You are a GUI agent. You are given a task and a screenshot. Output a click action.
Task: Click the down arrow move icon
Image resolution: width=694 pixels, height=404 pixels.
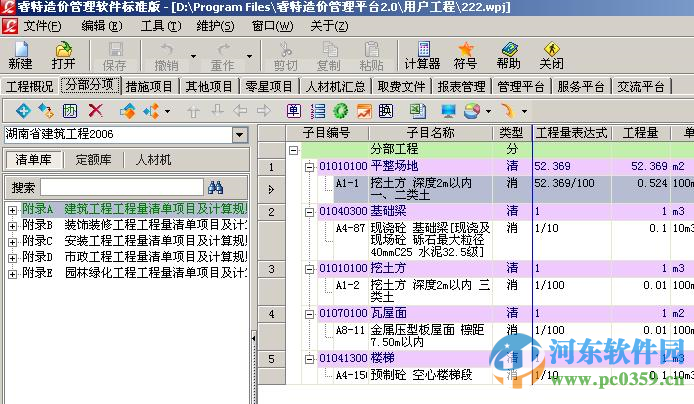tap(217, 111)
